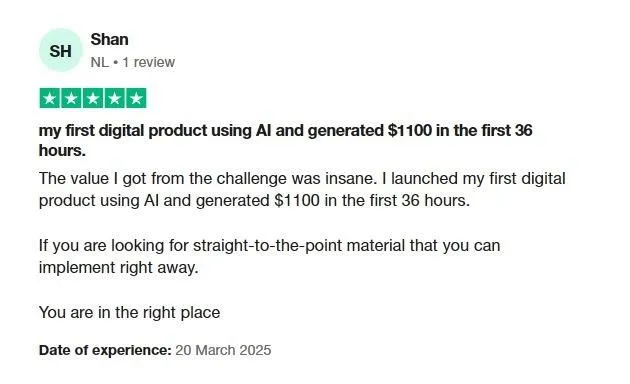This screenshot has width=630, height=384.
Task: Click the second green star
Action: tap(71, 98)
